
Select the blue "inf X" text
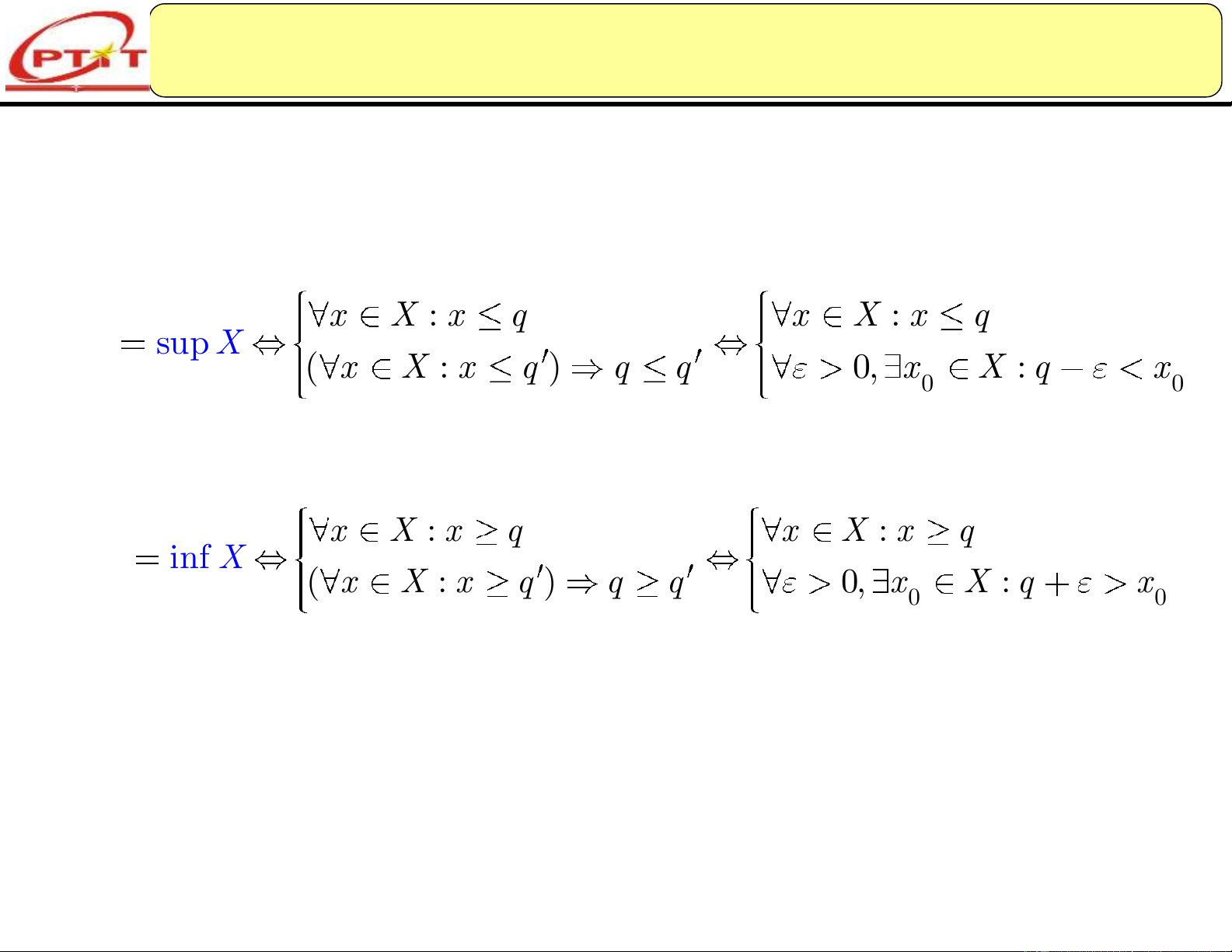pos(207,557)
